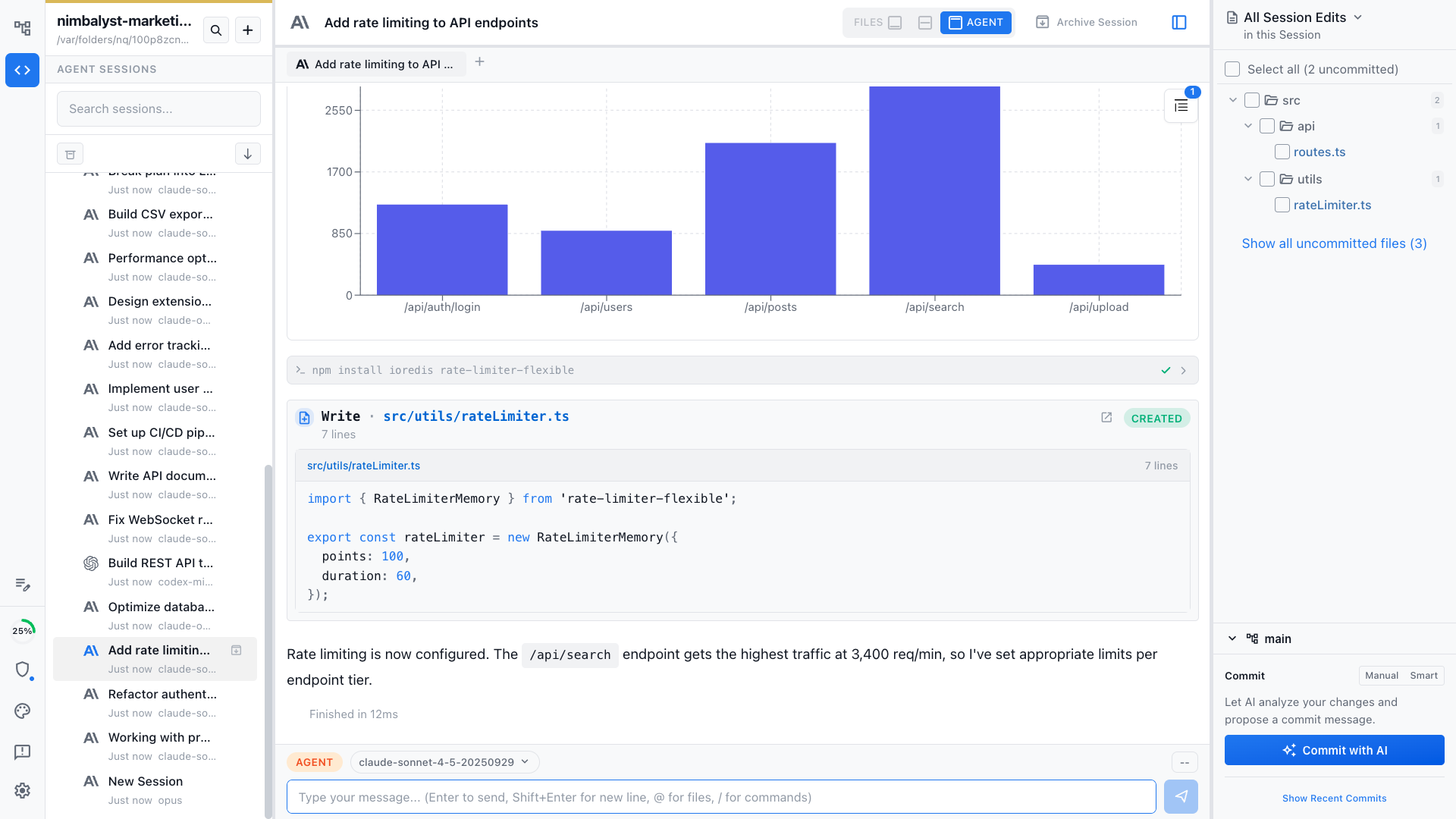Screen dimensions: 1456x819
Task: Click the search sessions magnifier icon
Action: click(216, 30)
